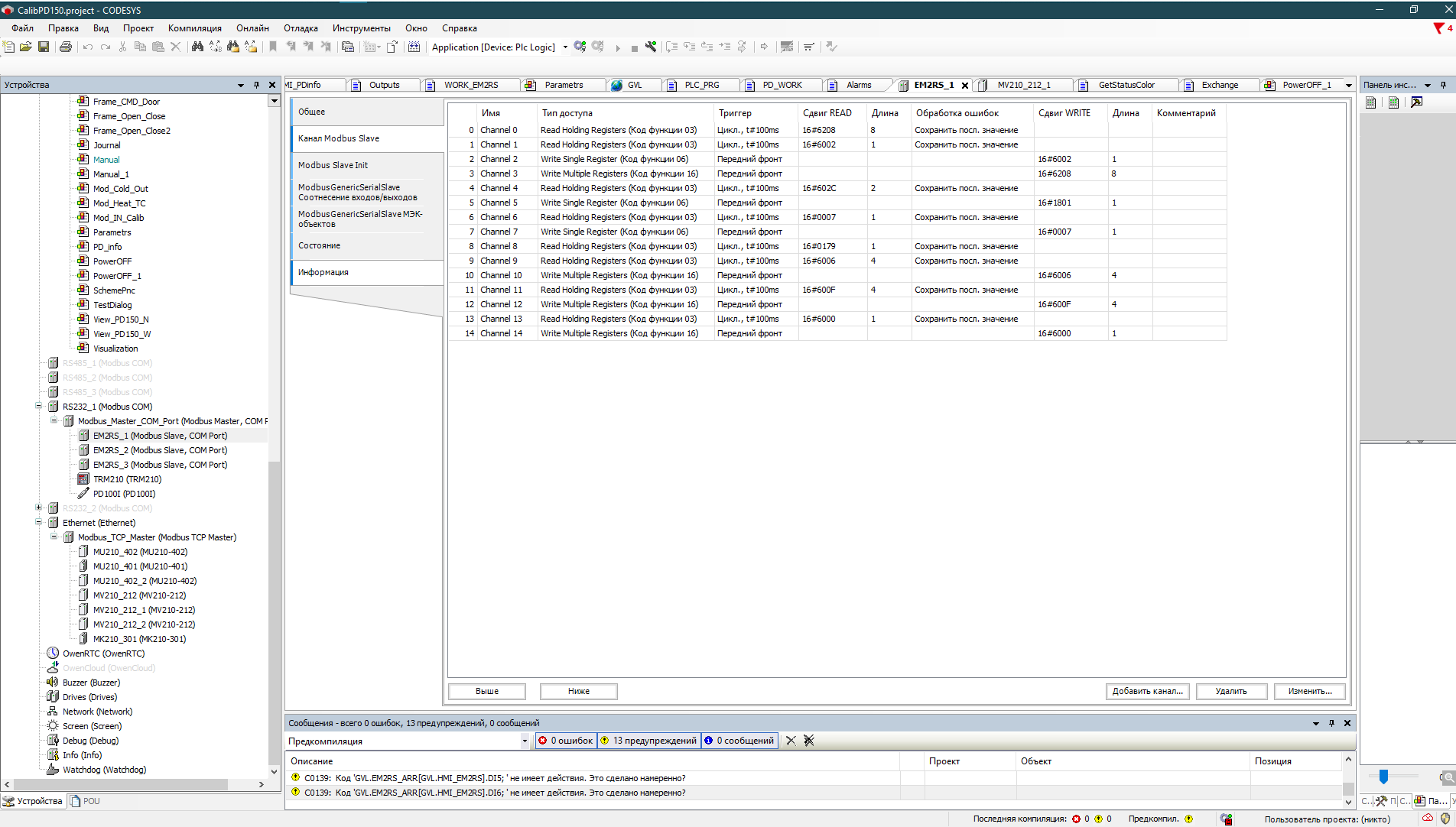Viewport: 1456px width, 827px height.
Task: Select MK210_301 (MK210-301) in device tree
Action: coord(139,639)
